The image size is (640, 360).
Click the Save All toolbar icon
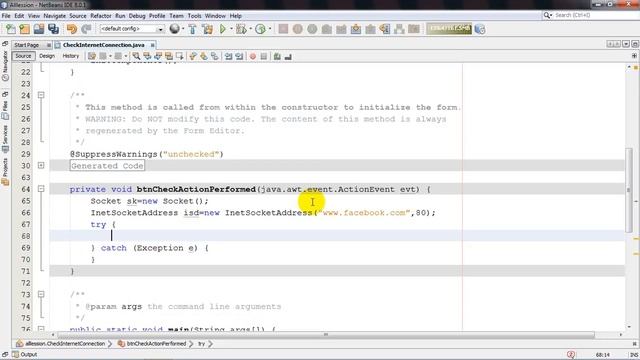53,29
